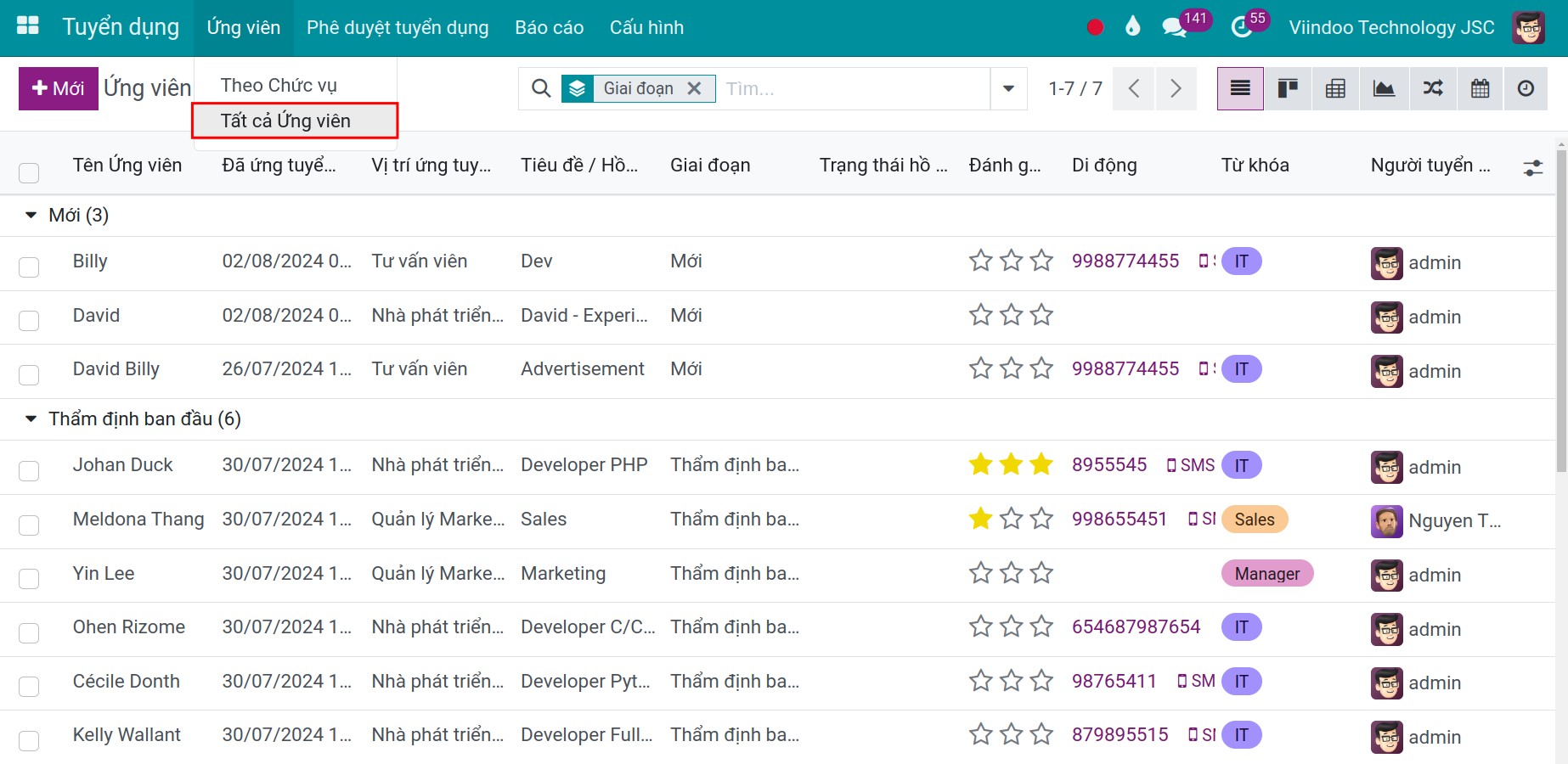The height and width of the screenshot is (764, 1568).
Task: Set second star rating for Yin Lee
Action: pos(1011,572)
